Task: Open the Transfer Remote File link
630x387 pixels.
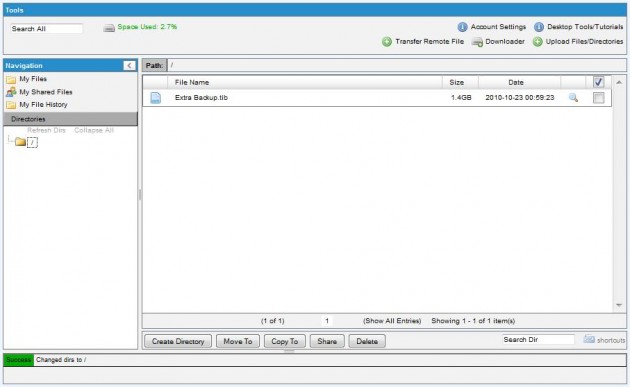Action: click(430, 41)
